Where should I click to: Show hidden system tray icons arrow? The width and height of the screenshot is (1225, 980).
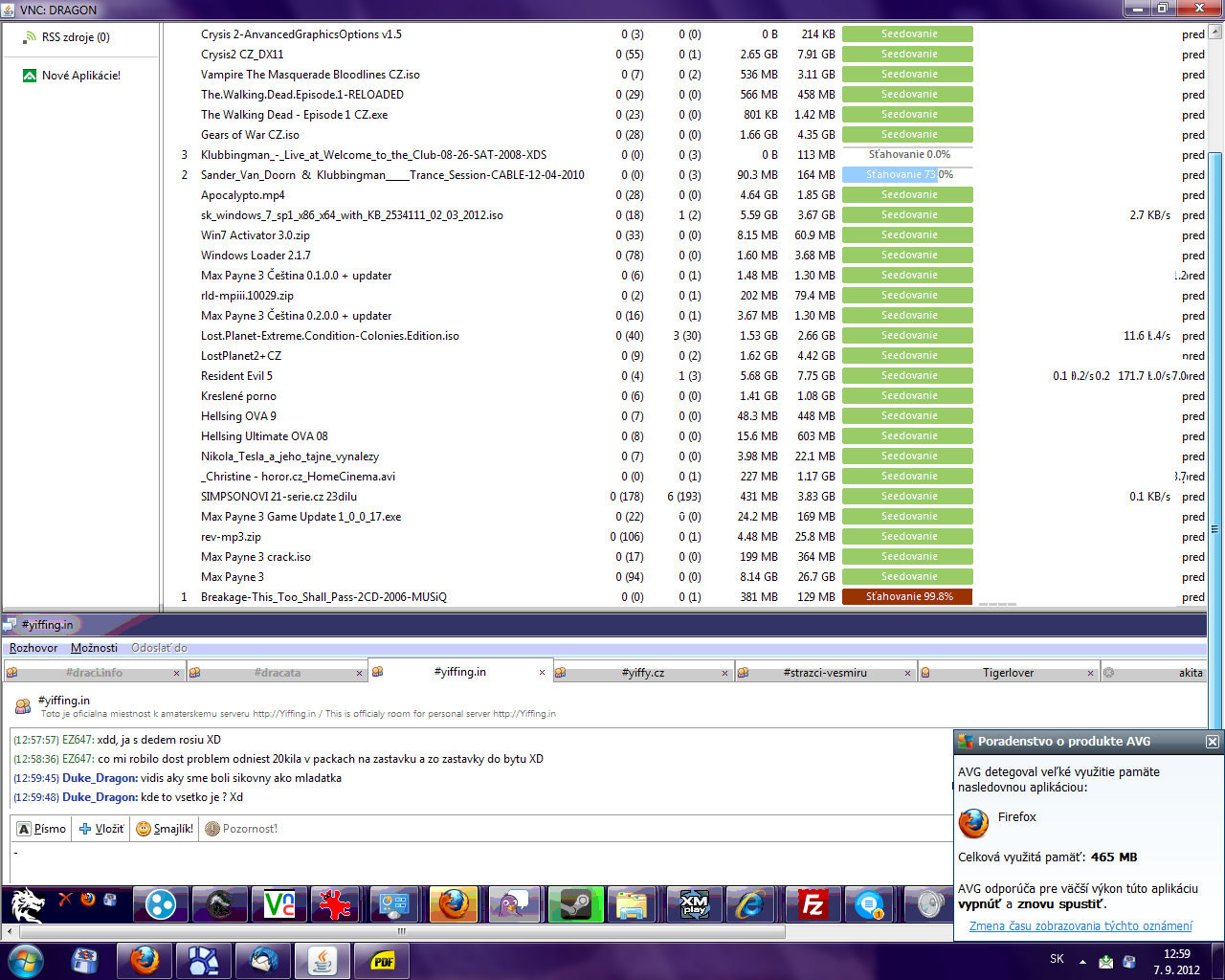click(1082, 961)
